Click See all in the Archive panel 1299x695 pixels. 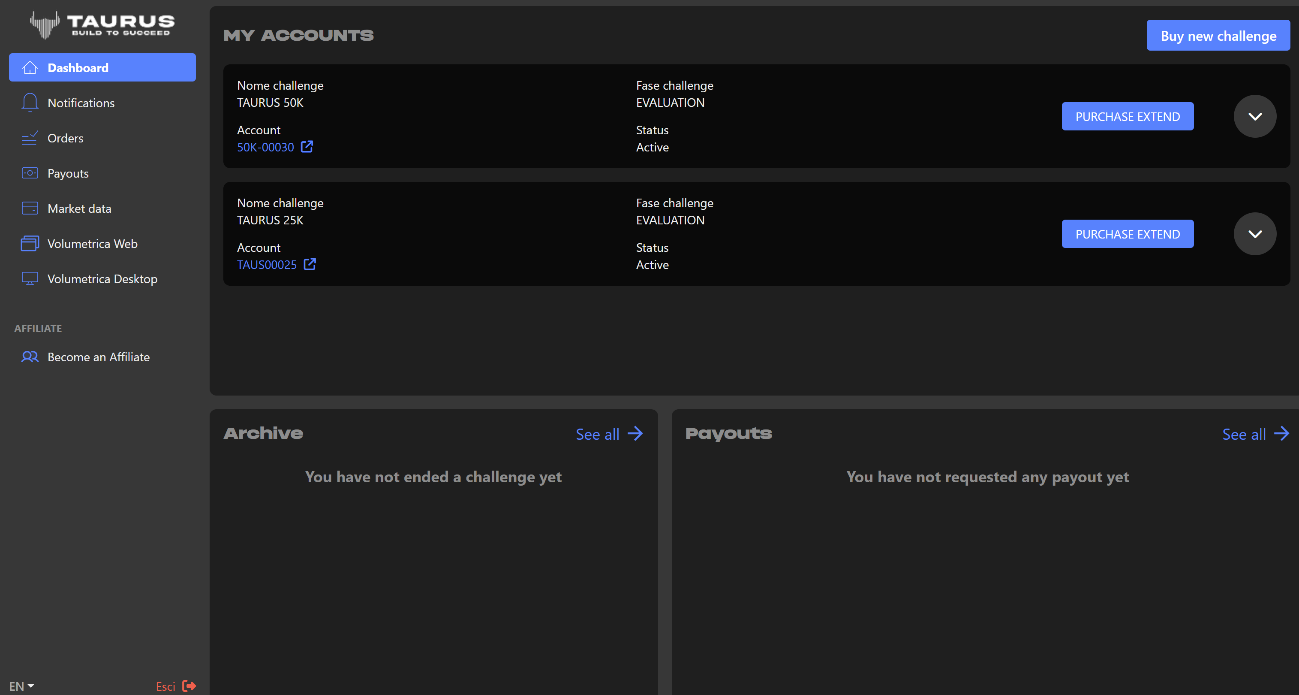coord(598,434)
